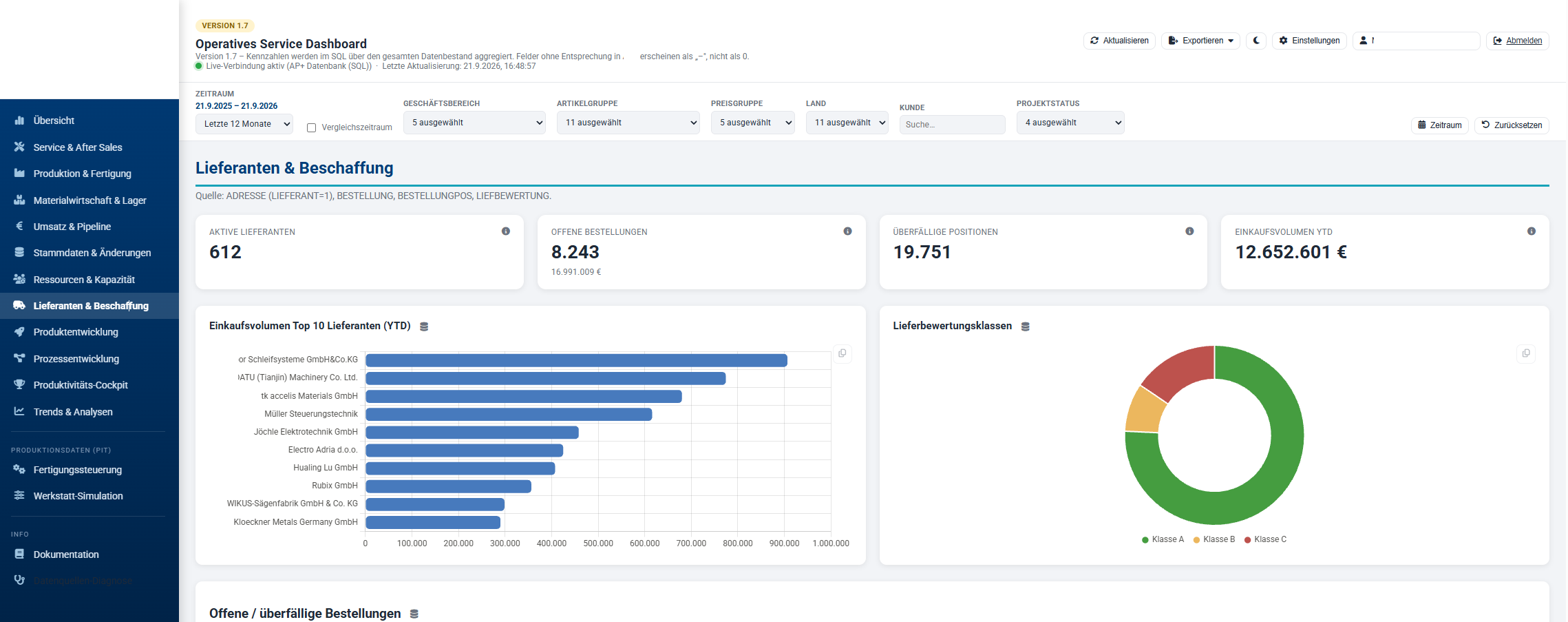Enable the Vergleichszeitraum checkbox
Screen dimensions: 1568x622
click(311, 127)
